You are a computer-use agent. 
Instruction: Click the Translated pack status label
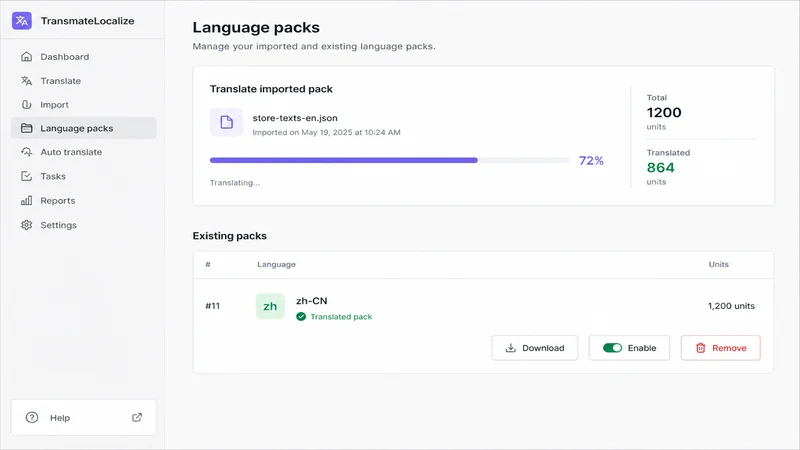[x=341, y=317]
